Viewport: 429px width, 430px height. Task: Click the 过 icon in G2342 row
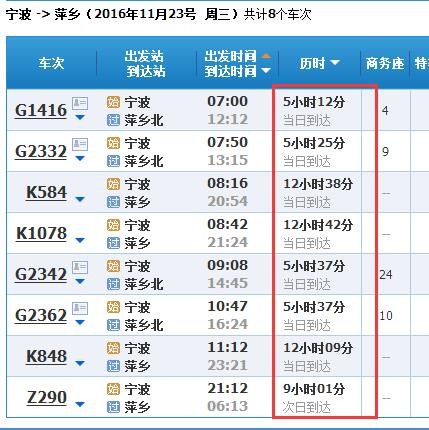[x=113, y=284]
